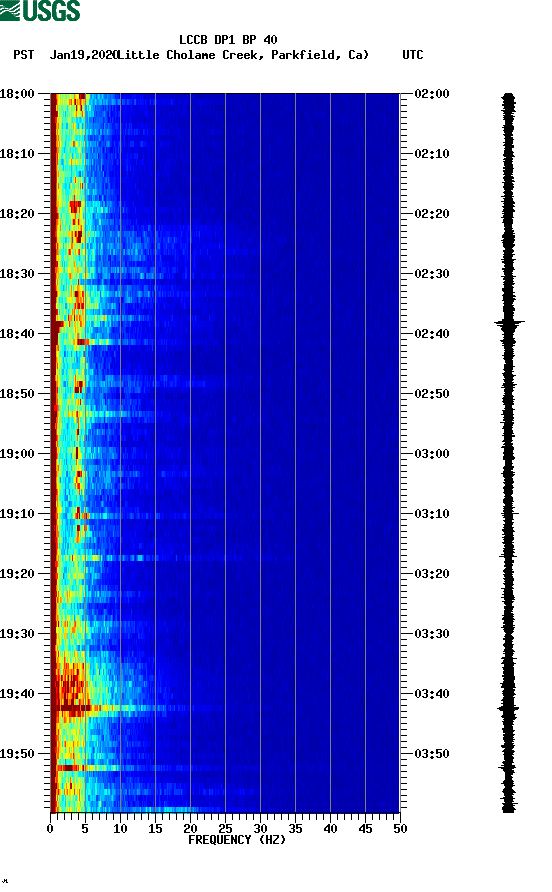Click the 18:30 PST time label

tap(17, 274)
